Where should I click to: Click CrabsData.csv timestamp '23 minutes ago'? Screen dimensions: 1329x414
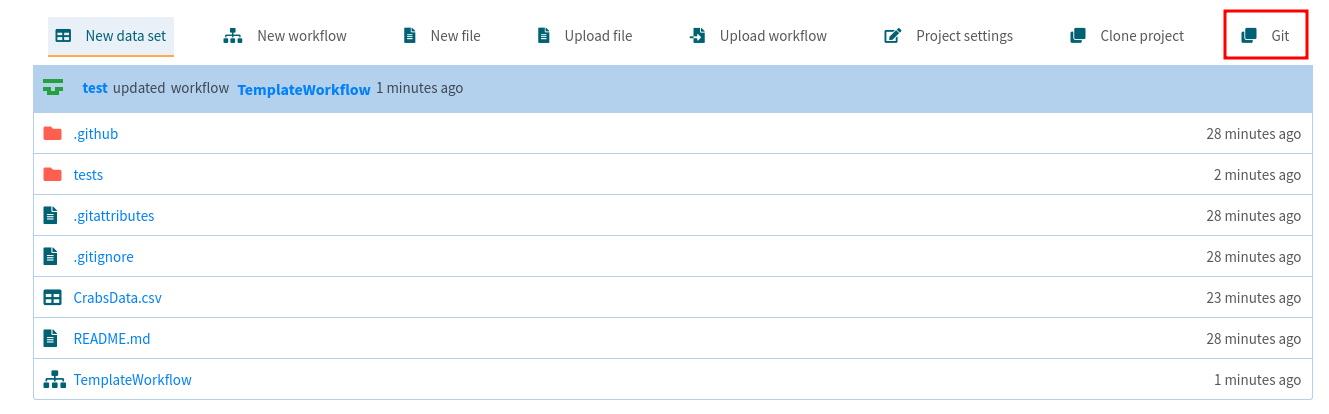click(1254, 298)
